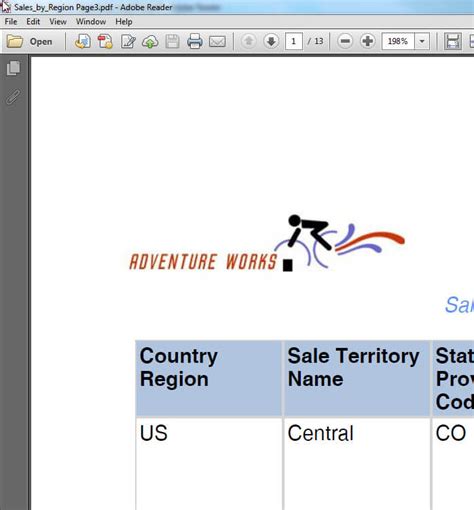Click the email envelope icon
Viewport: 474px width, 510px height.
pos(217,42)
